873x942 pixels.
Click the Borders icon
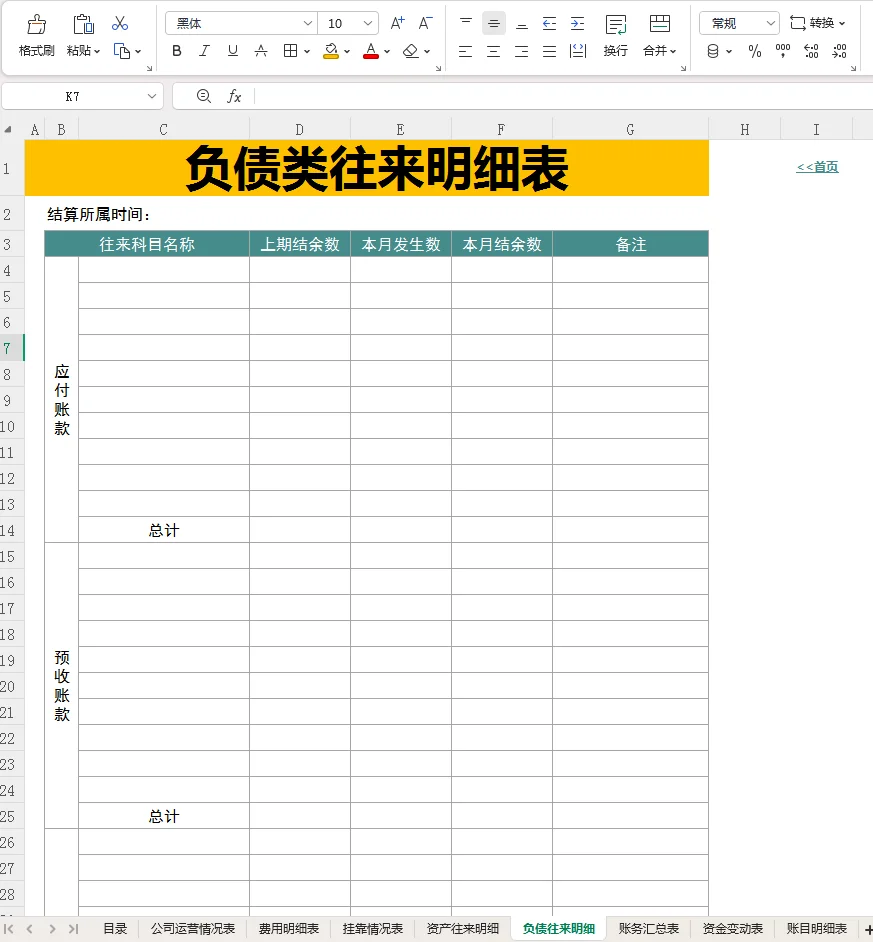point(290,51)
